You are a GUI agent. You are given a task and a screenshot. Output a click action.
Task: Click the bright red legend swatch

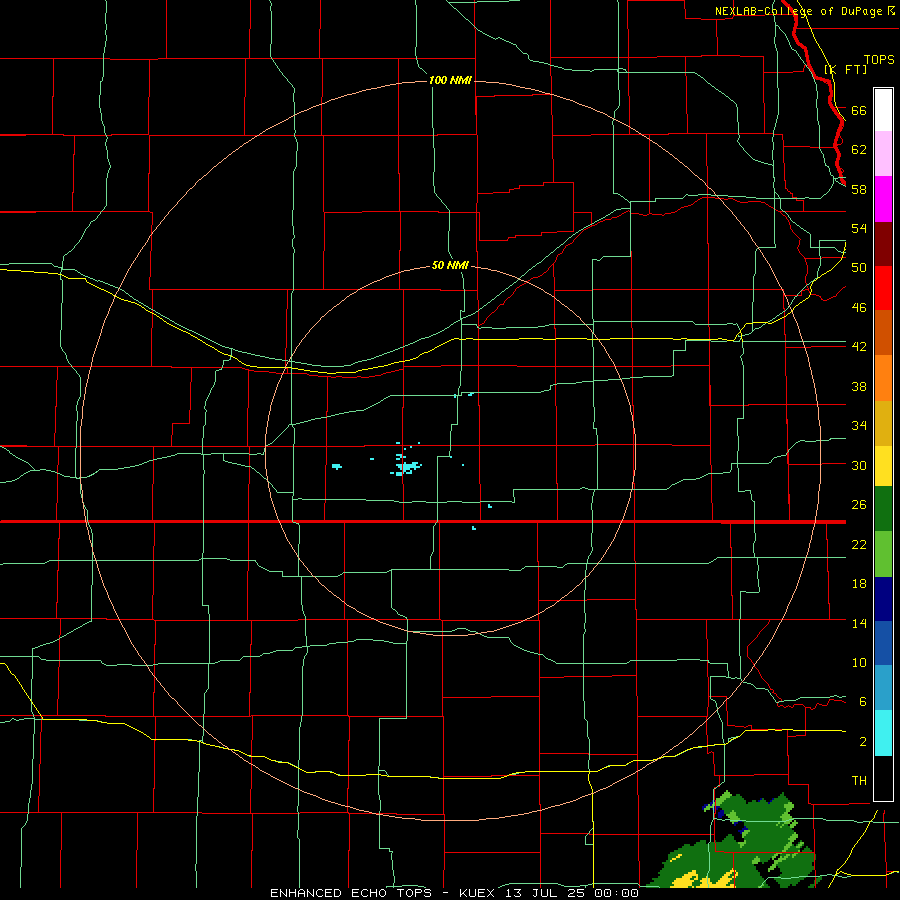(883, 288)
